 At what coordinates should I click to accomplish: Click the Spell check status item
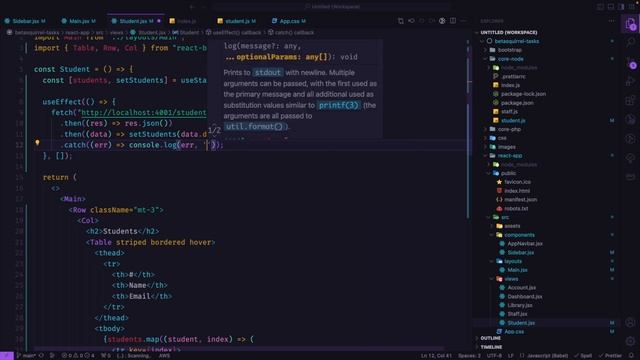tap(583, 356)
